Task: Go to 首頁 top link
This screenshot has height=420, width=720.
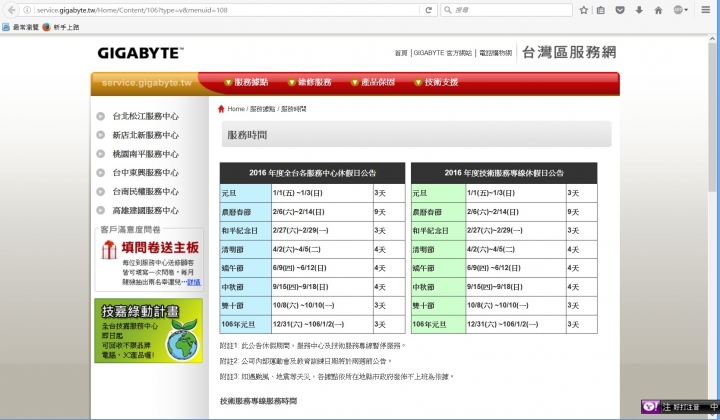Action: [401, 53]
